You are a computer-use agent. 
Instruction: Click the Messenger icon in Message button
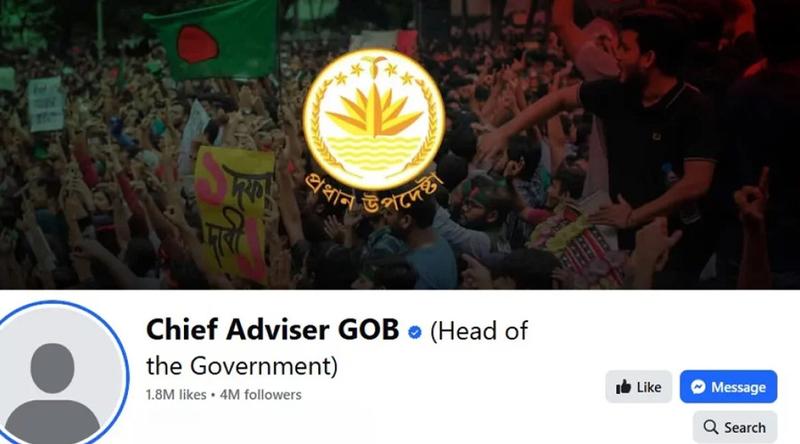point(698,387)
